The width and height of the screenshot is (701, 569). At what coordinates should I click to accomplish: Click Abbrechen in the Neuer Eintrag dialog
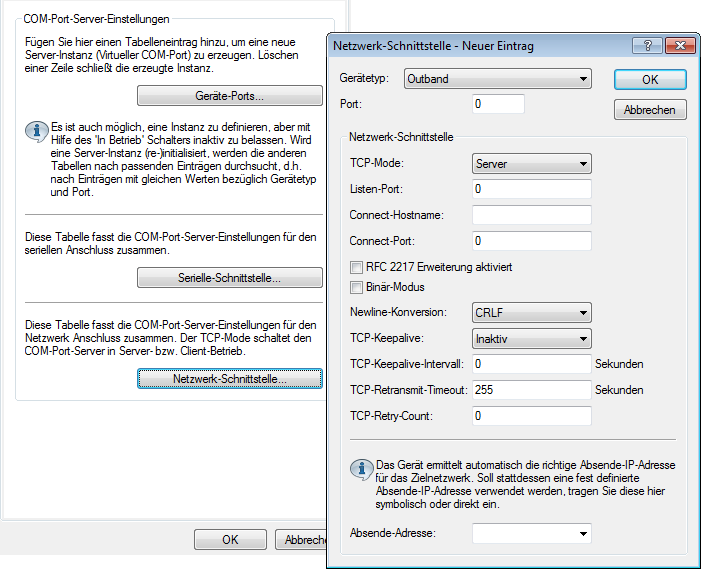tap(650, 110)
